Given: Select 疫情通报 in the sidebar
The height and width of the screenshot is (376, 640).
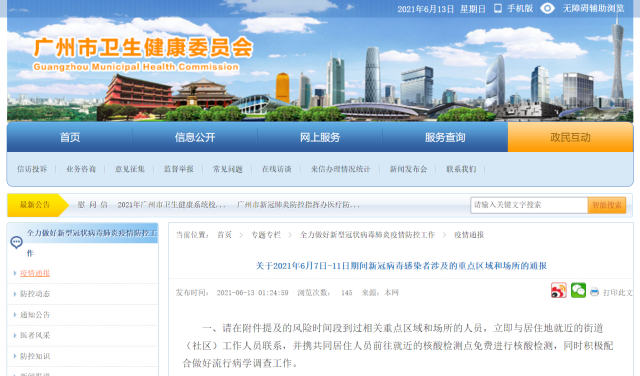Looking at the screenshot, I should (x=35, y=273).
